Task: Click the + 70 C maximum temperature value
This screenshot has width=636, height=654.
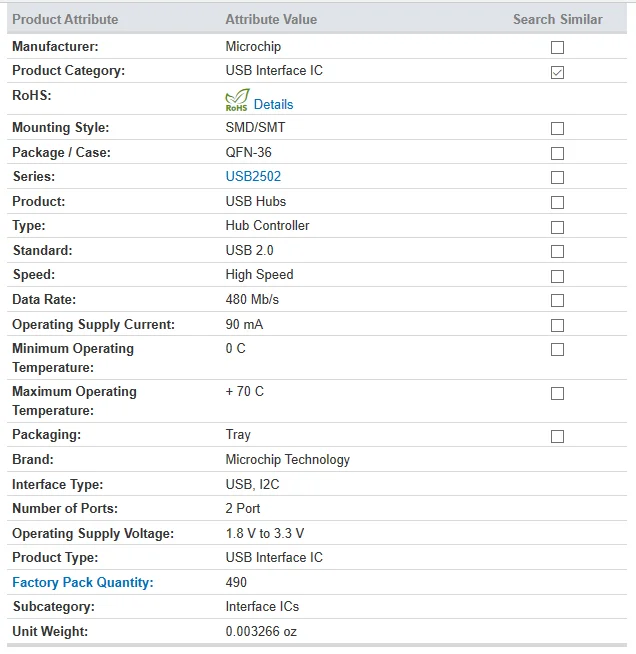Action: coord(244,391)
